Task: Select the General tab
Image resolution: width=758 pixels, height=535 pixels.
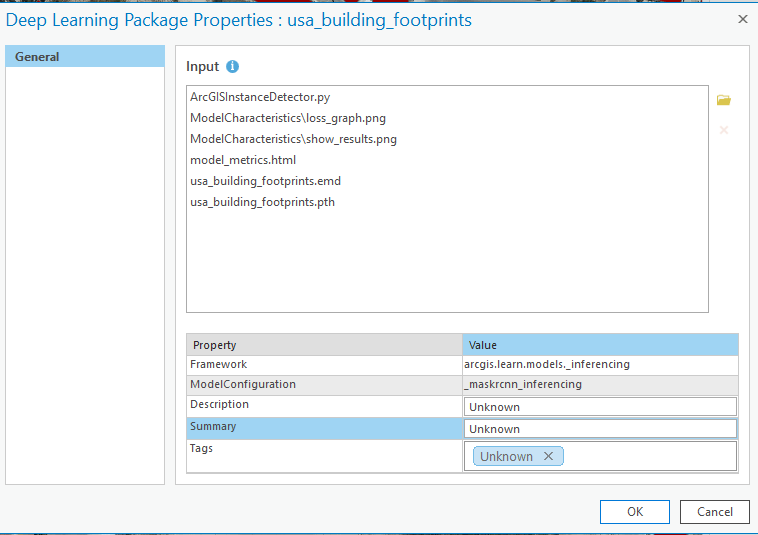Action: tap(85, 57)
